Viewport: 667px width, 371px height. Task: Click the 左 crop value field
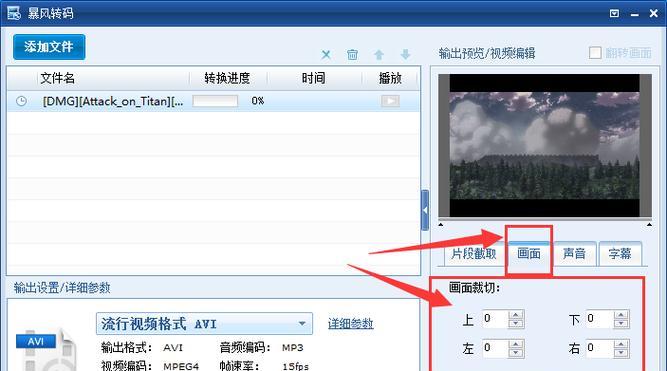(x=495, y=348)
